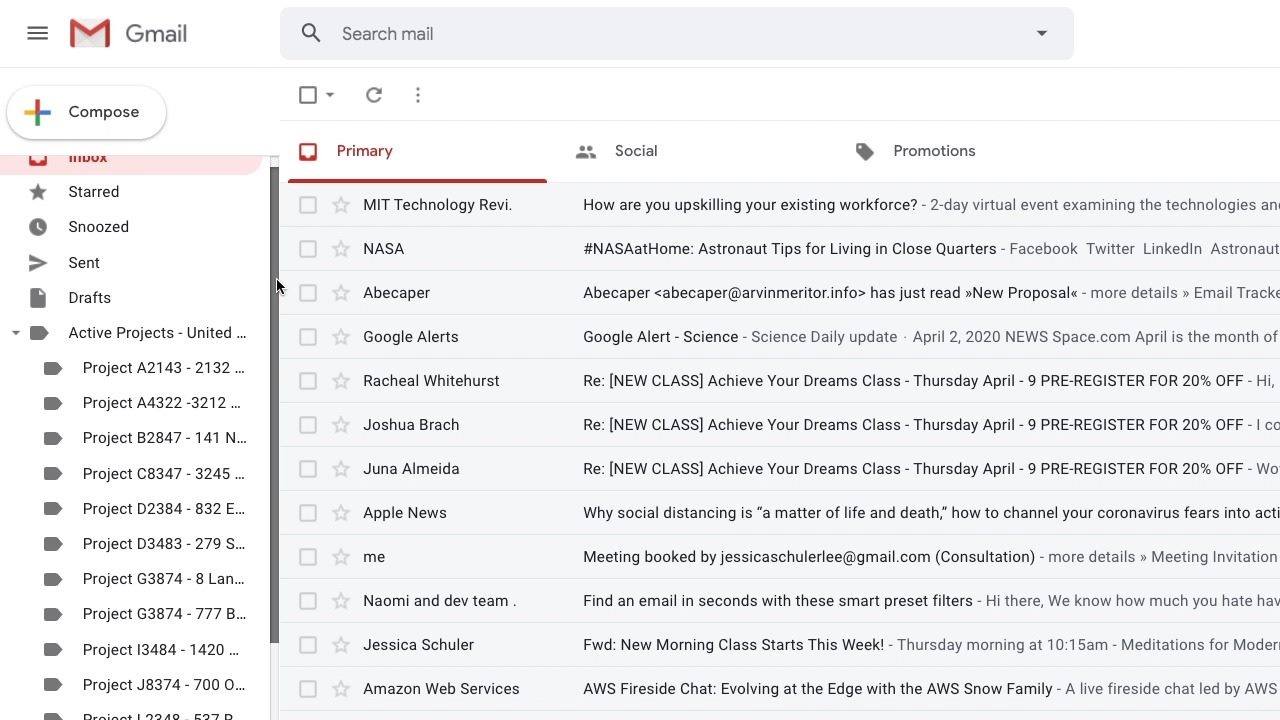
Task: Star the Apple News email
Action: pyautogui.click(x=341, y=513)
